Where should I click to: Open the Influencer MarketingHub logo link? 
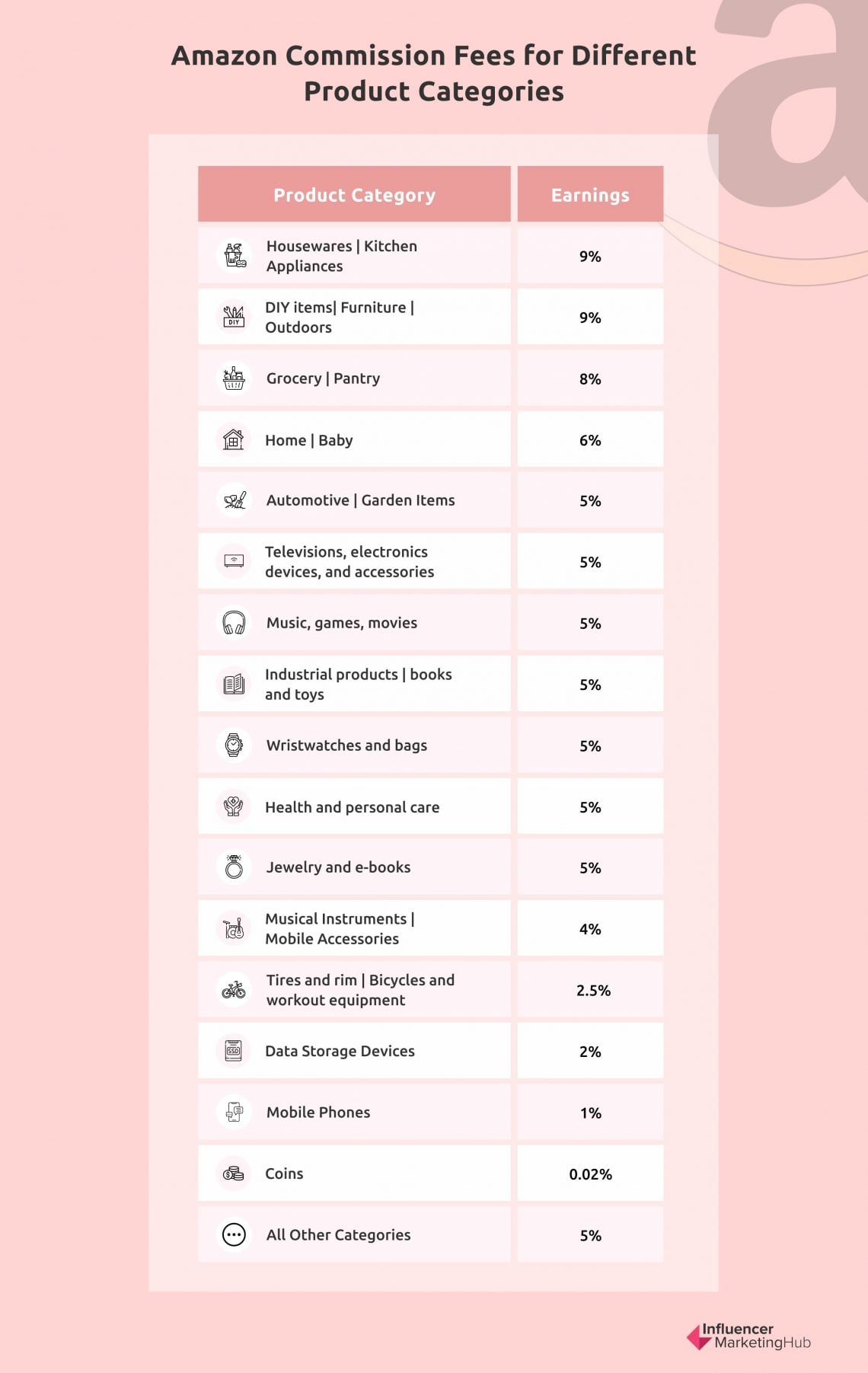pos(749,1336)
